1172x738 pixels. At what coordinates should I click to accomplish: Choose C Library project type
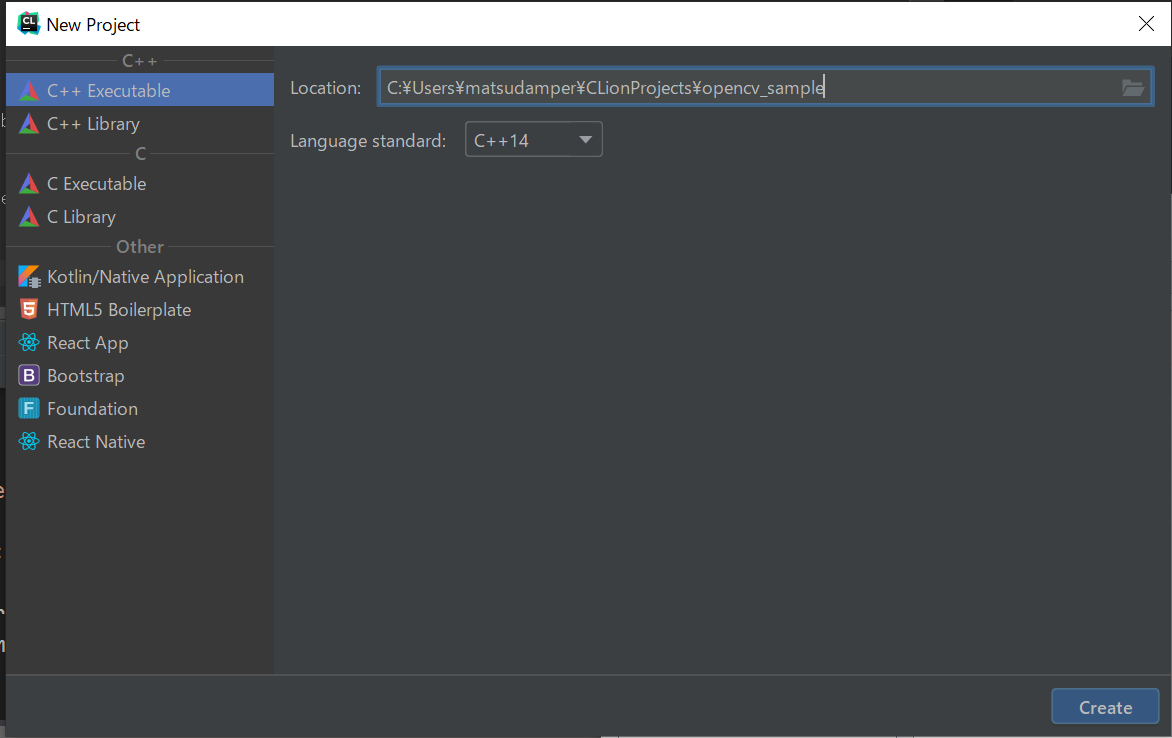[140, 217]
